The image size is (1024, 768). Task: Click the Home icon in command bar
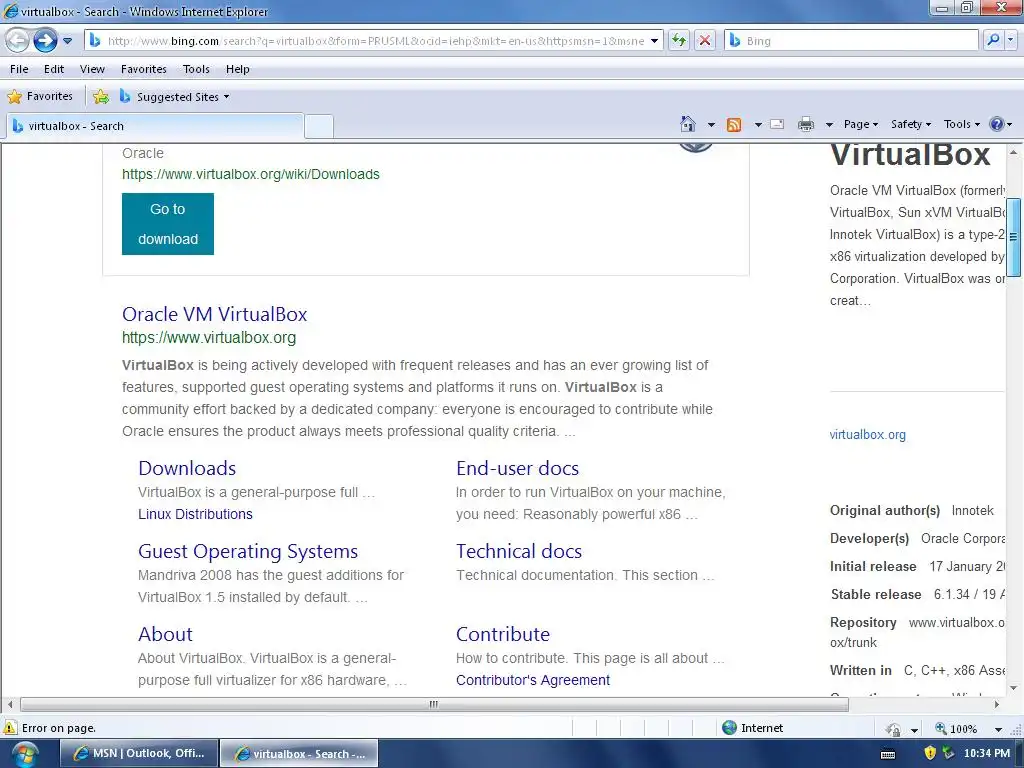pos(688,124)
